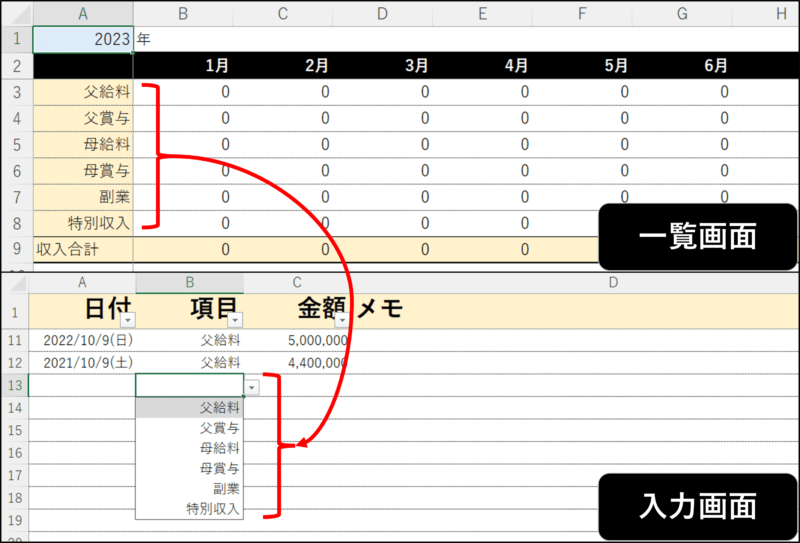Select the amount cell 5,000,000
Image resolution: width=800 pixels, height=543 pixels.
coord(297,340)
